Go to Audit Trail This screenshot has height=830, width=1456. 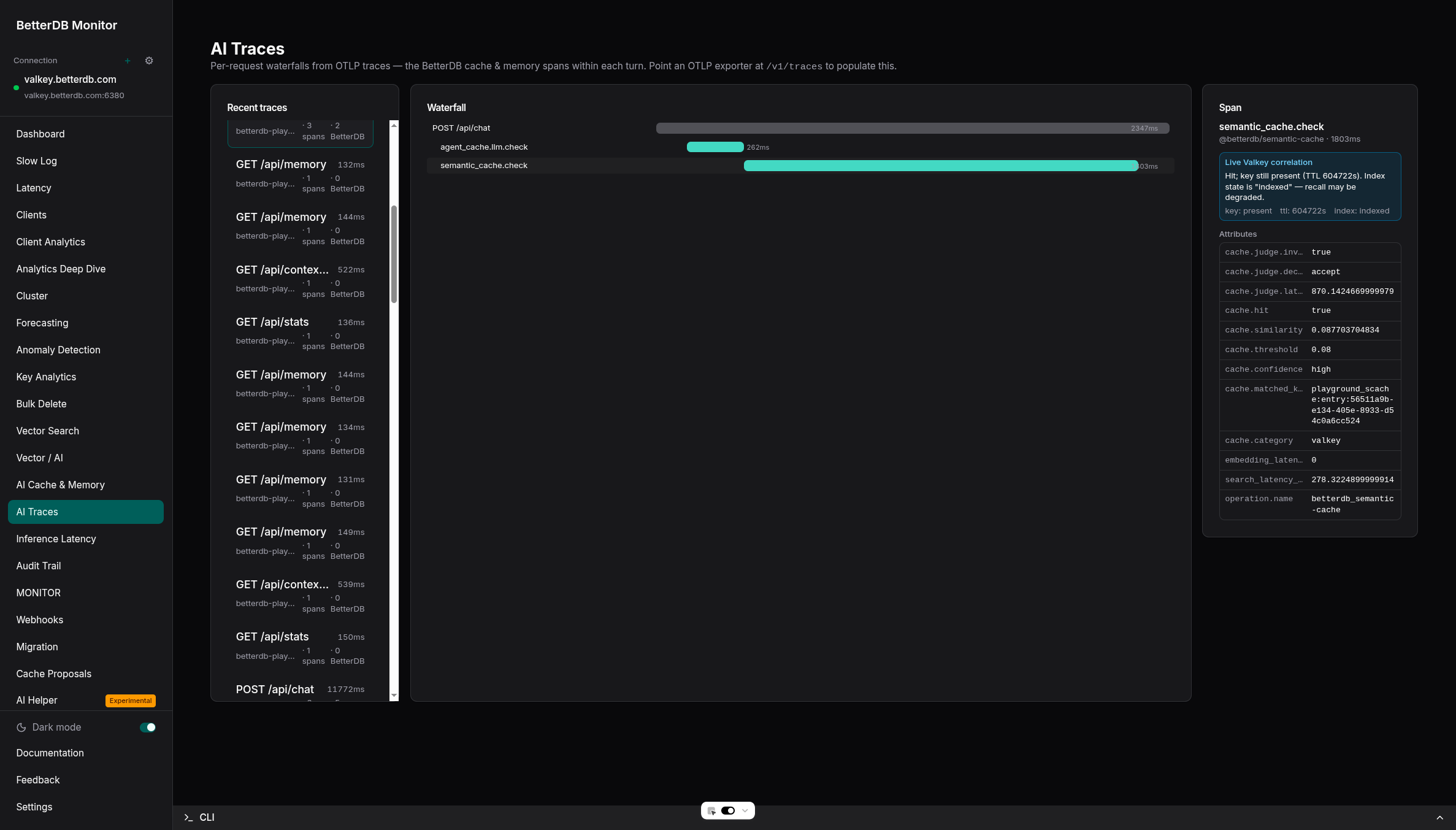click(x=86, y=566)
